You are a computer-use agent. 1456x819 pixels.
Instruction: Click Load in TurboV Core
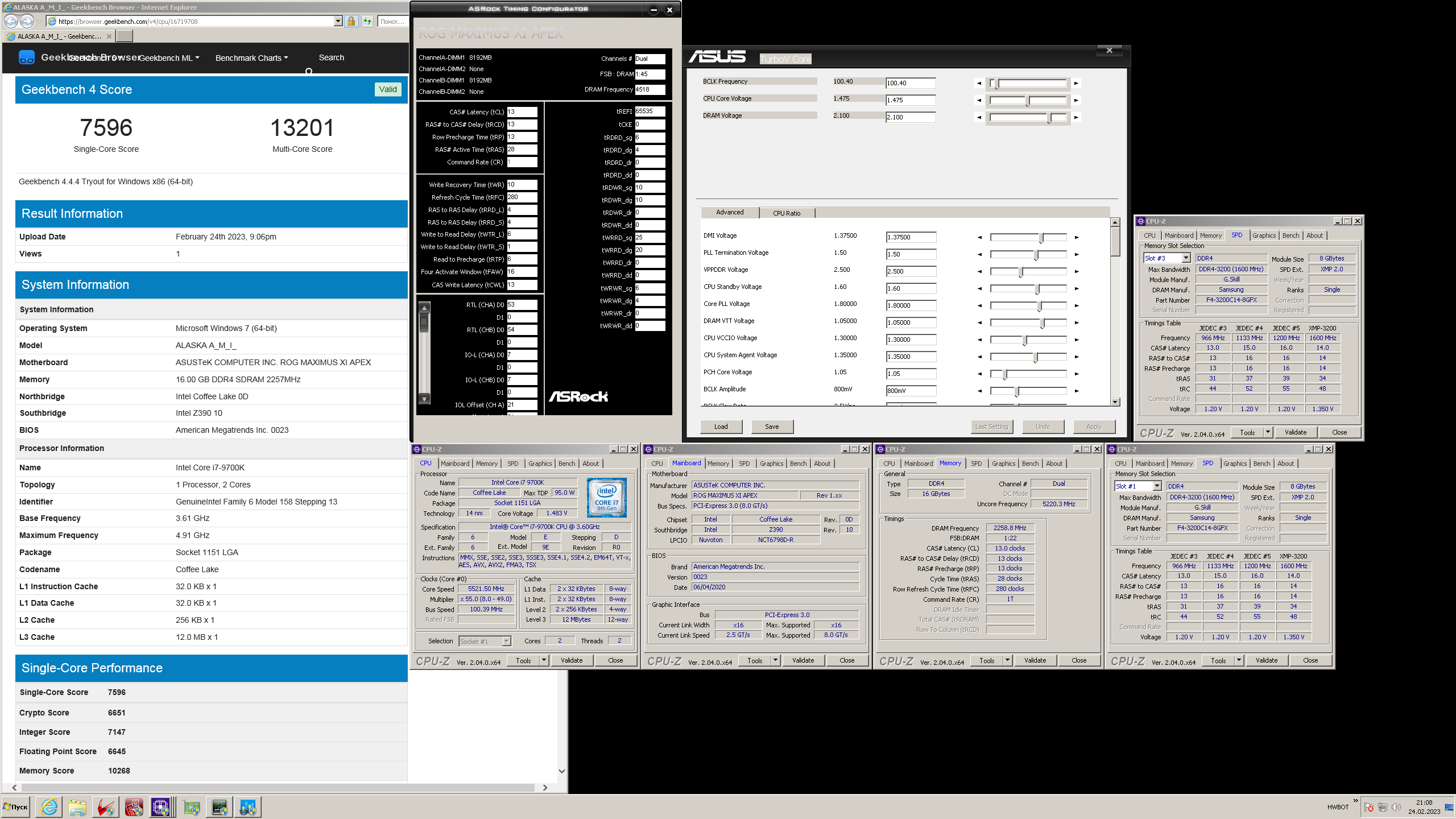click(721, 427)
